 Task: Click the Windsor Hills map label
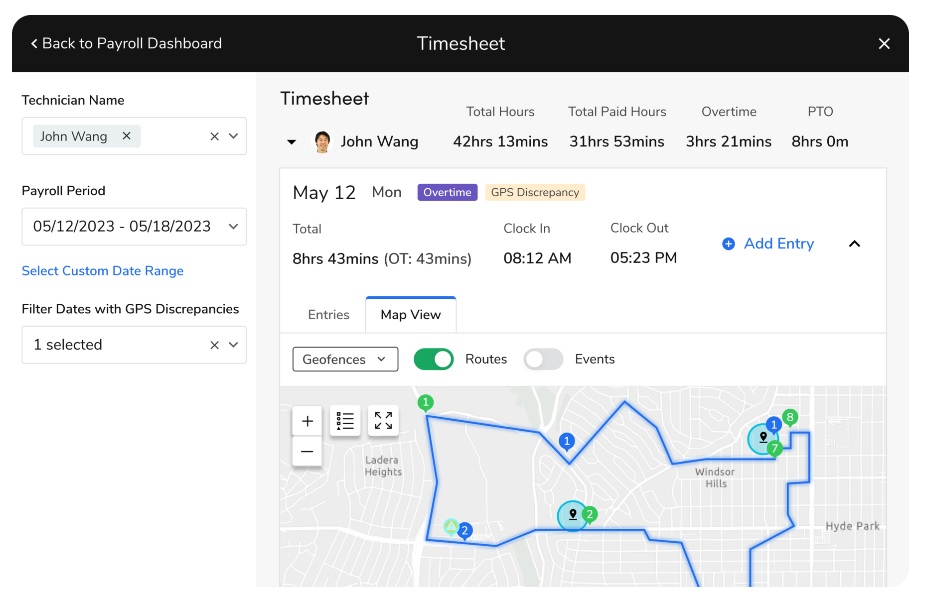tap(715, 477)
